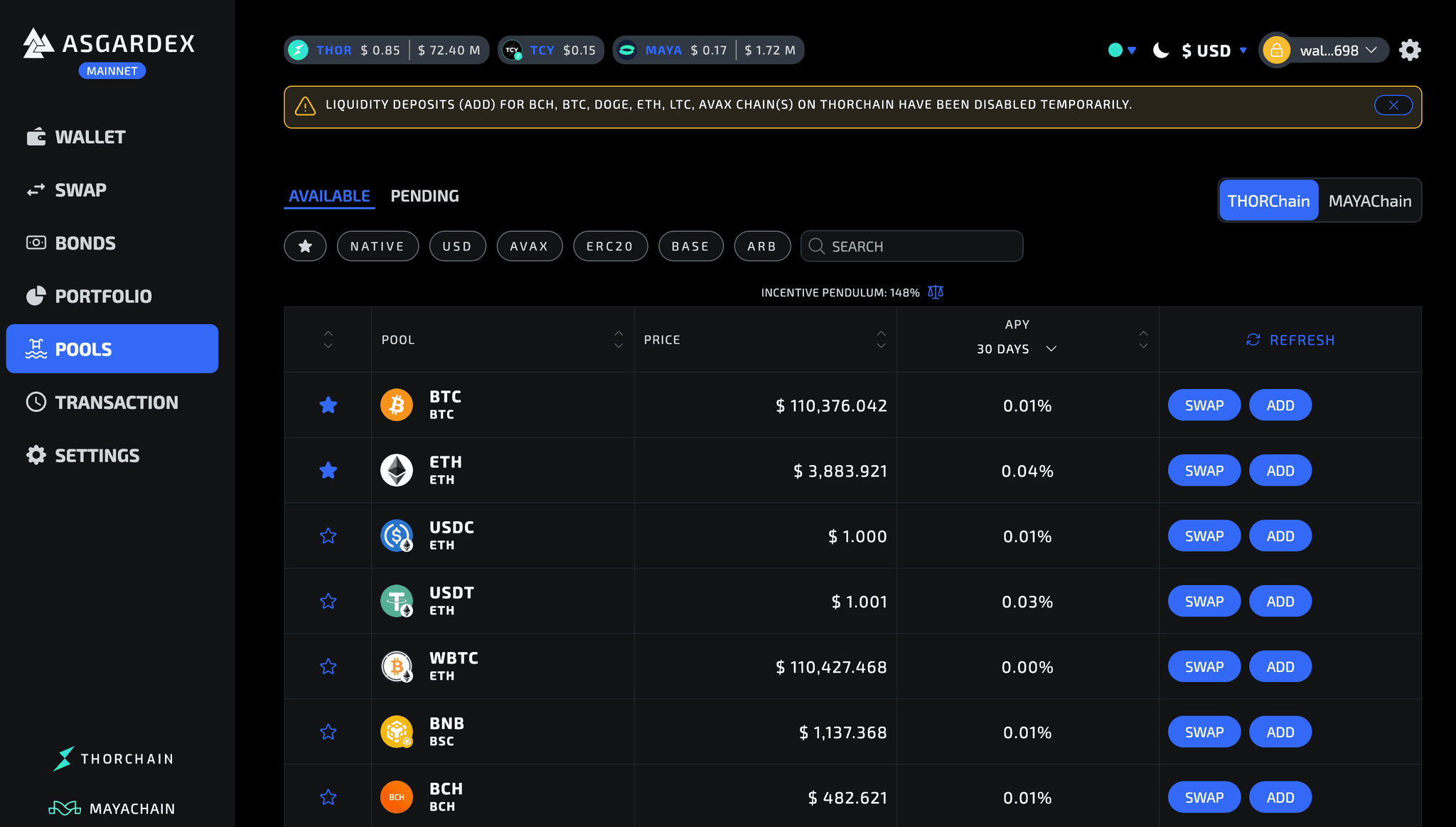Favorite the USDC pool star
1456x827 pixels.
(x=328, y=535)
